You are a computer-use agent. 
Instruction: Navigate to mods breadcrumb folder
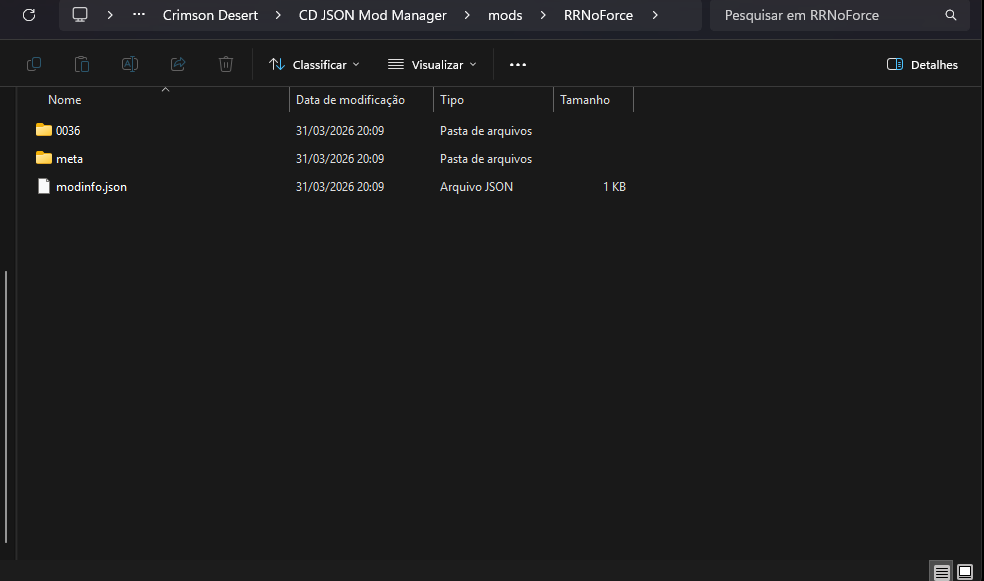tap(505, 15)
